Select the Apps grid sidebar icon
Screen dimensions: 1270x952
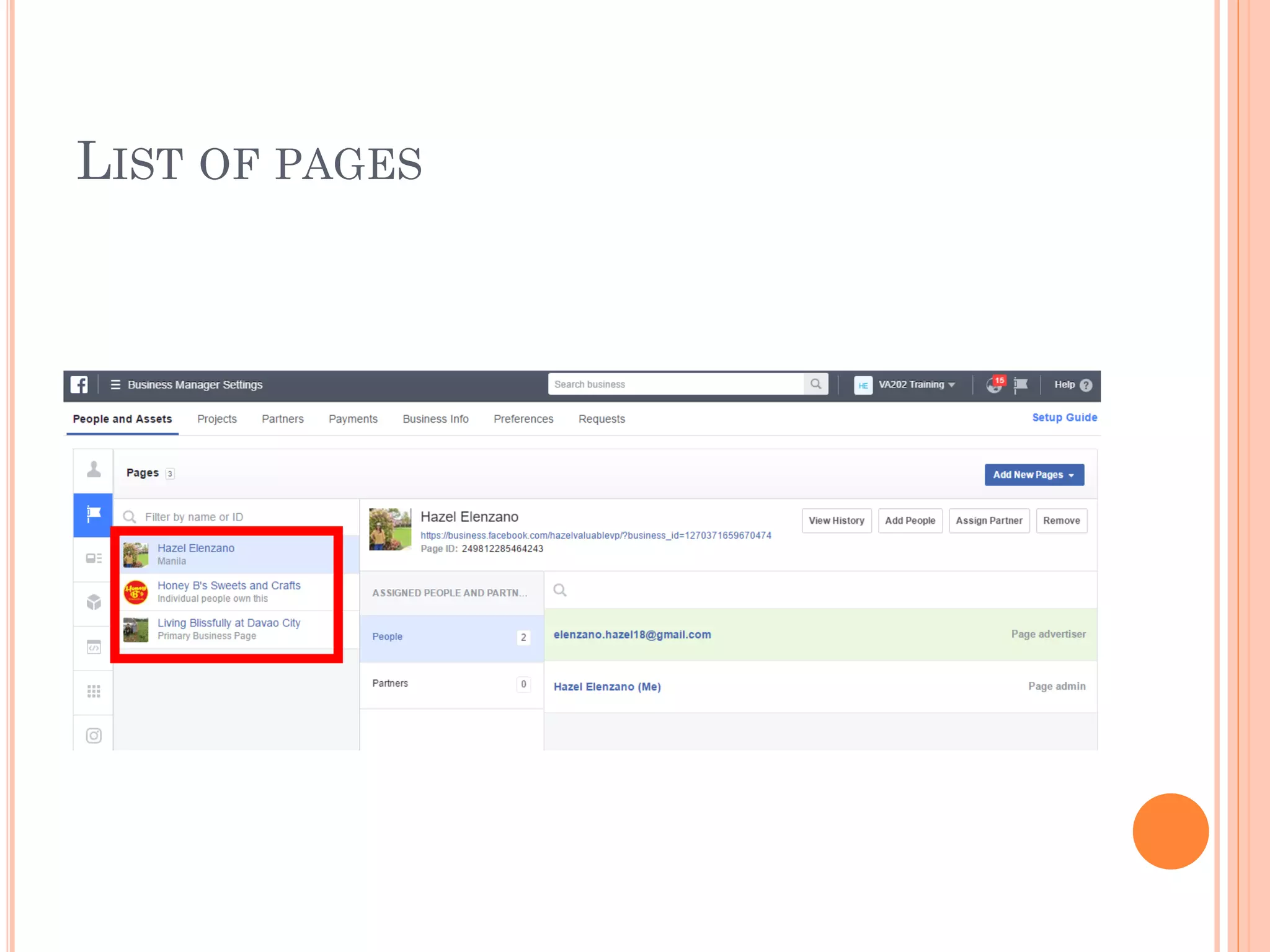tap(94, 691)
